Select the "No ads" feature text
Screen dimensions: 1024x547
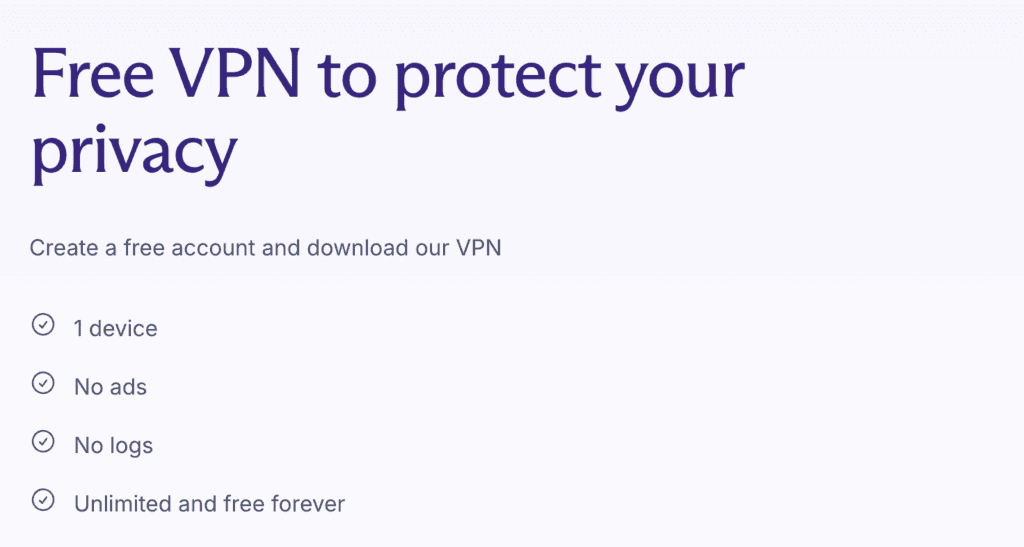click(110, 387)
